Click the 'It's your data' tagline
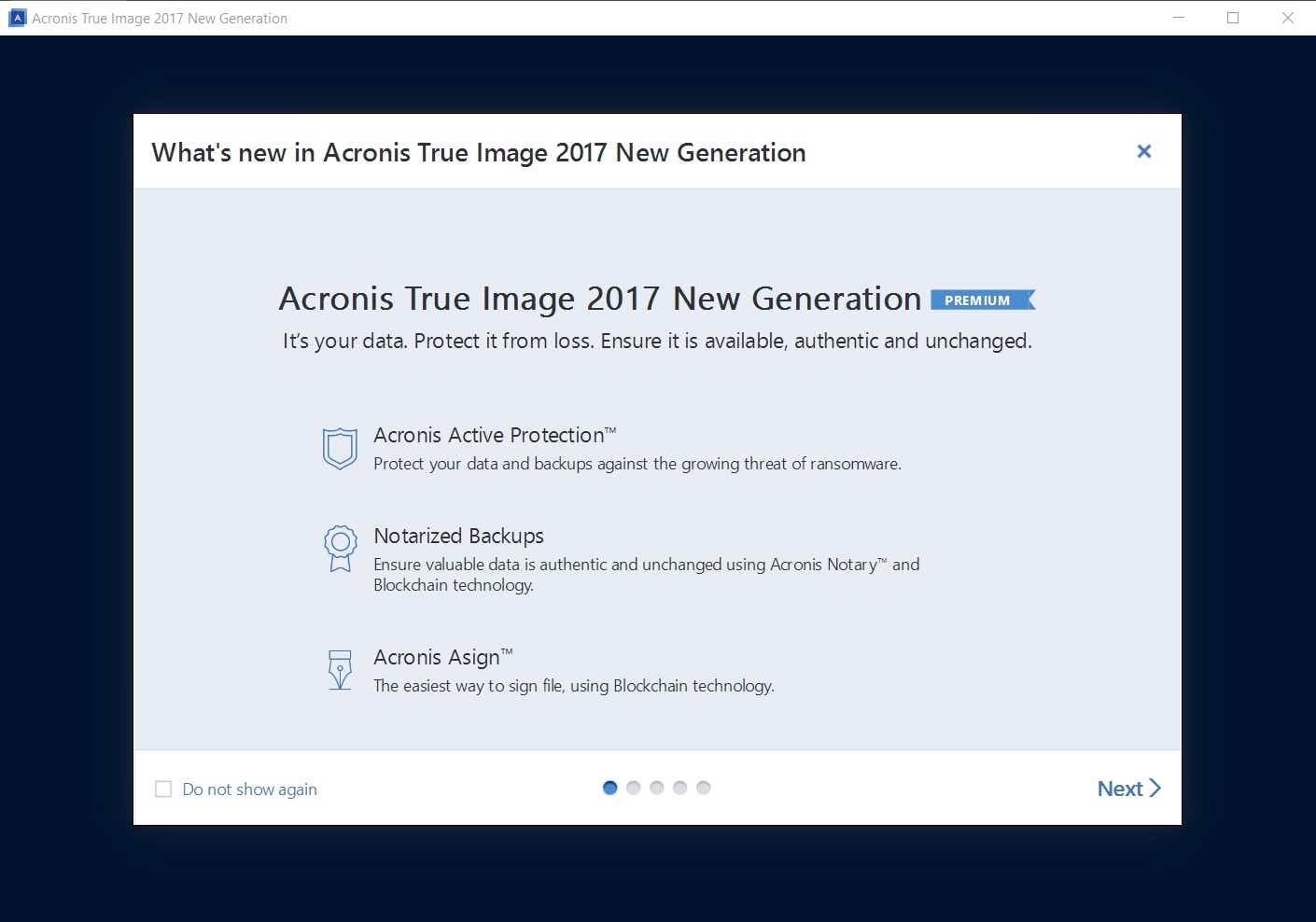Viewport: 1316px width, 922px height. click(x=657, y=342)
